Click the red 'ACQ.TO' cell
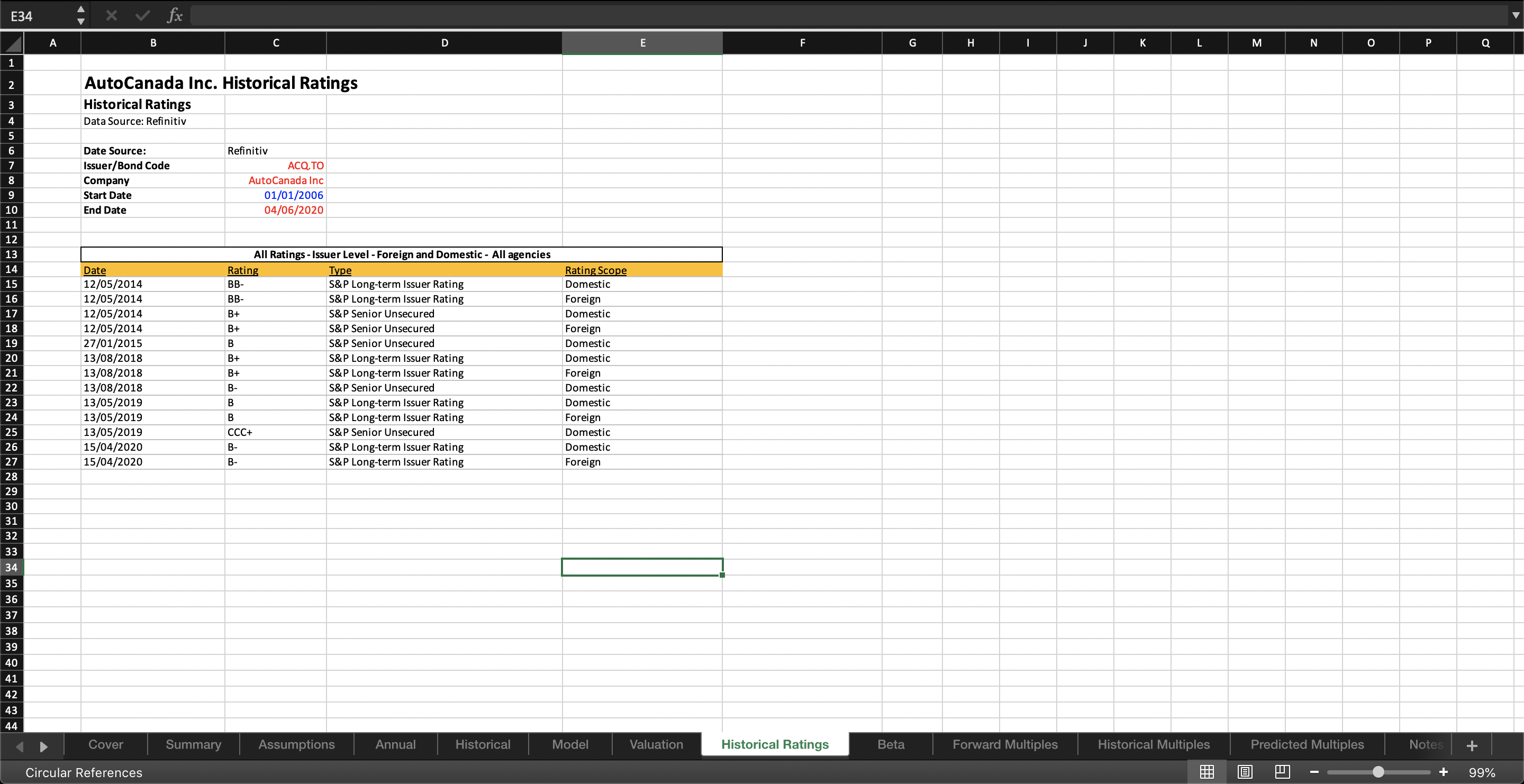 [x=276, y=166]
